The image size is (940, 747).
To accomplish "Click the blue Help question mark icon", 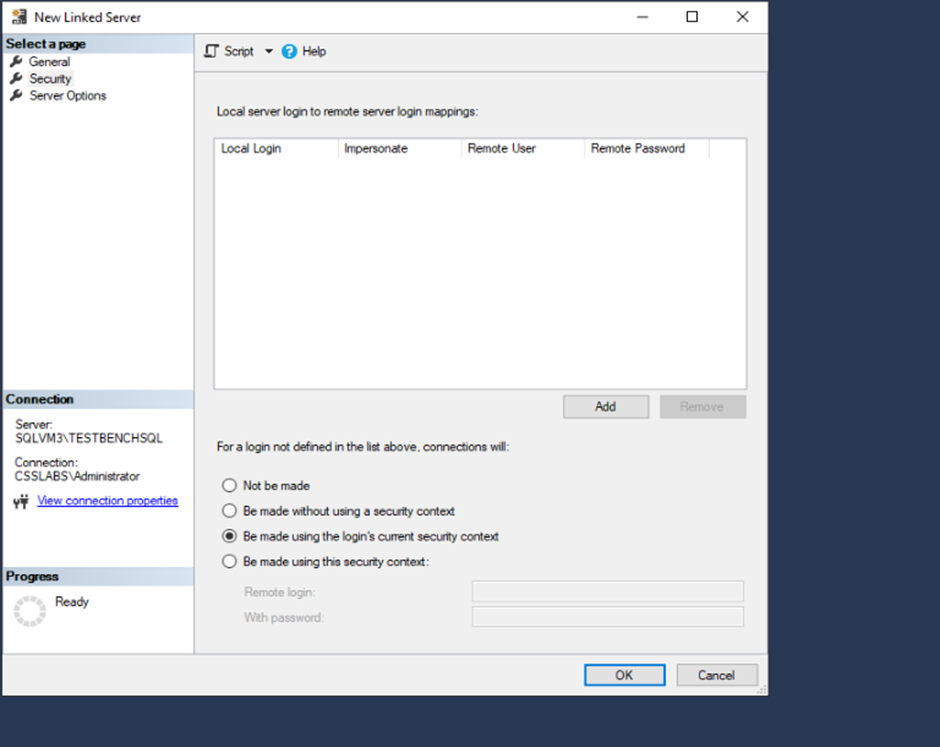I will click(x=289, y=52).
